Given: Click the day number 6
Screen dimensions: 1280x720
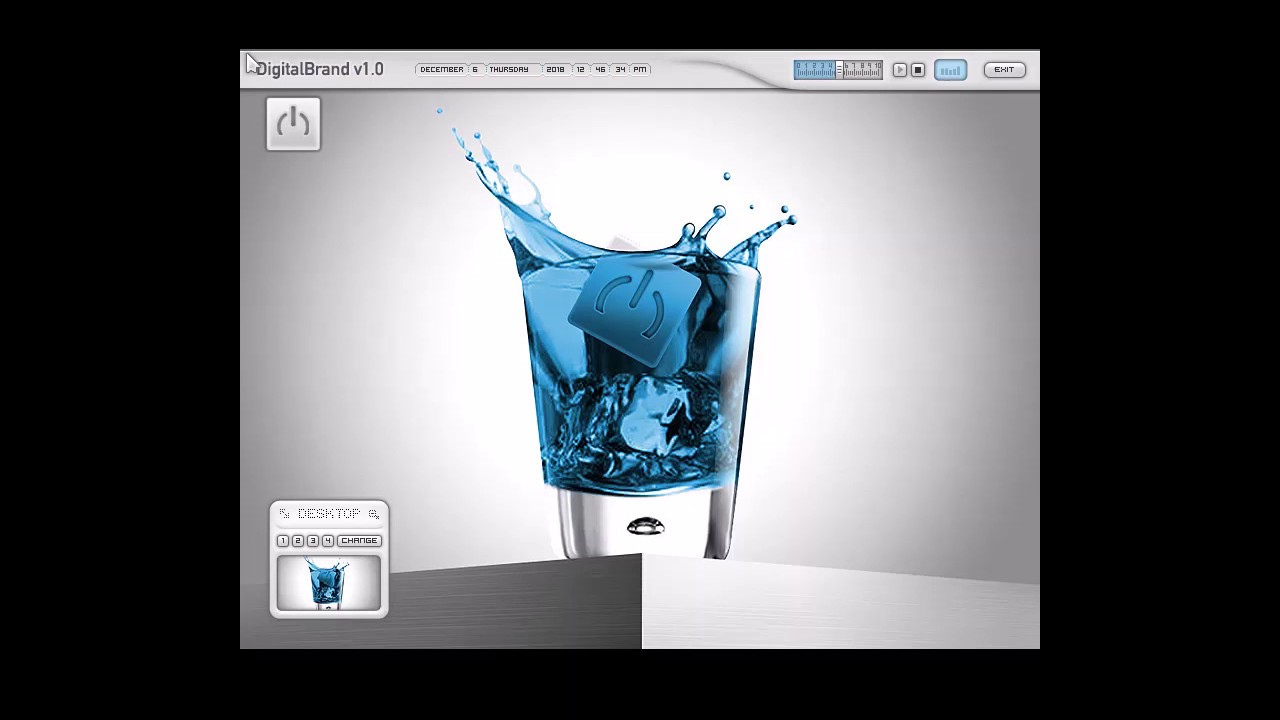Looking at the screenshot, I should click(475, 70).
